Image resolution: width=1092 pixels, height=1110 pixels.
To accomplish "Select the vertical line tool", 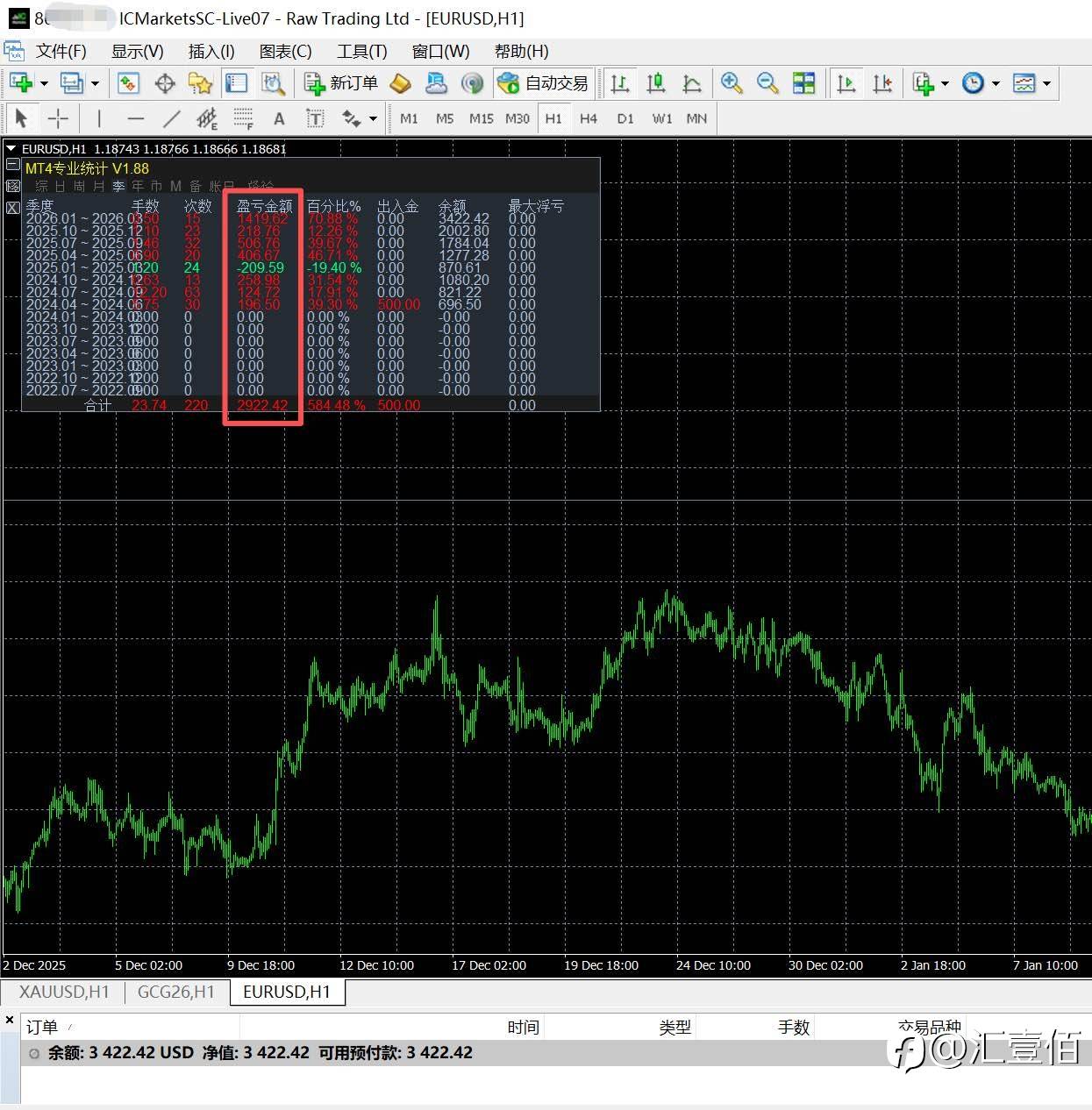I will click(99, 118).
